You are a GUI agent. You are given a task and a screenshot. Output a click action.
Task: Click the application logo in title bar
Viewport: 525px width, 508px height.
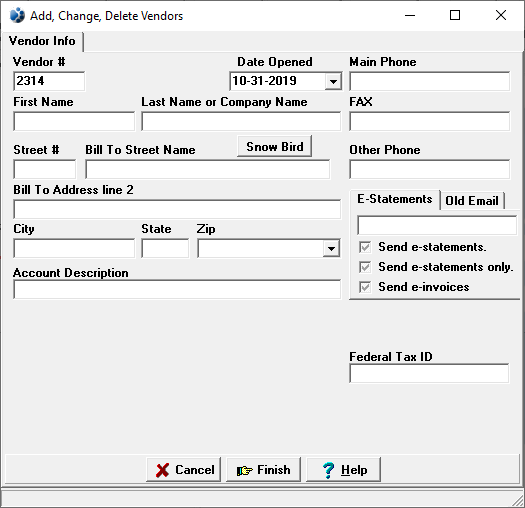pyautogui.click(x=17, y=15)
